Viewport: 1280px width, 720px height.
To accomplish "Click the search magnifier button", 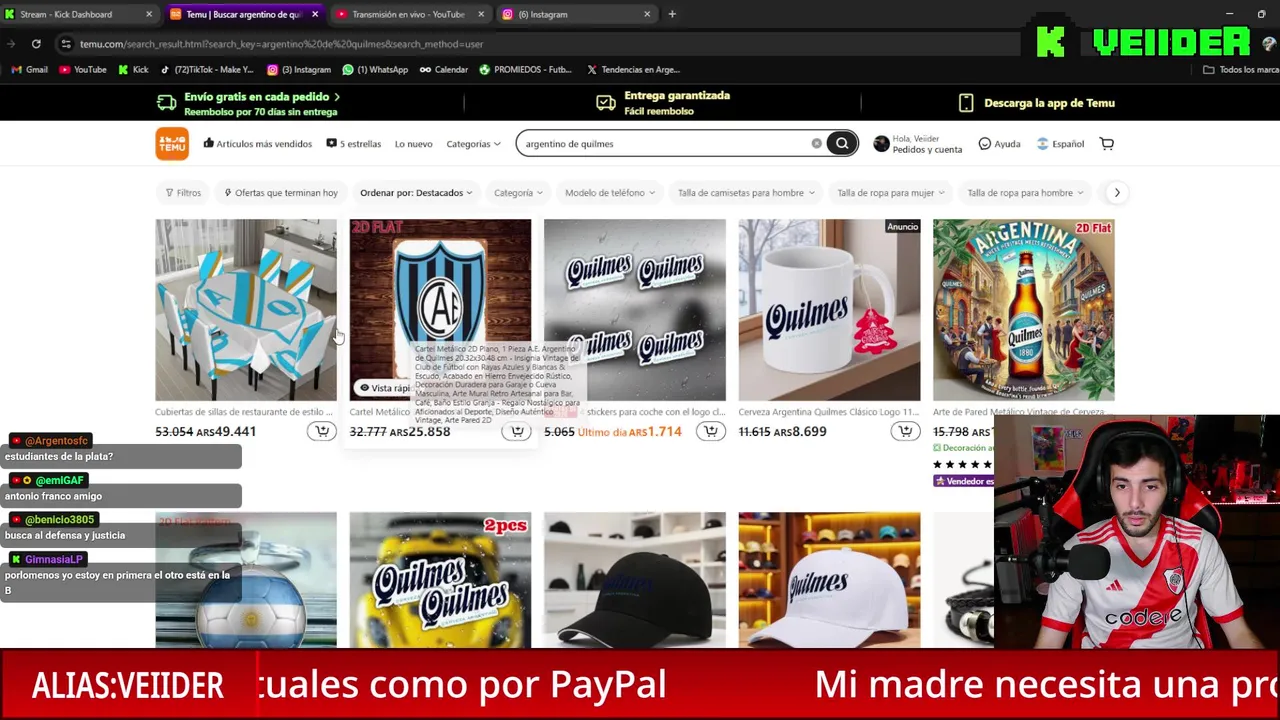I will [x=842, y=144].
